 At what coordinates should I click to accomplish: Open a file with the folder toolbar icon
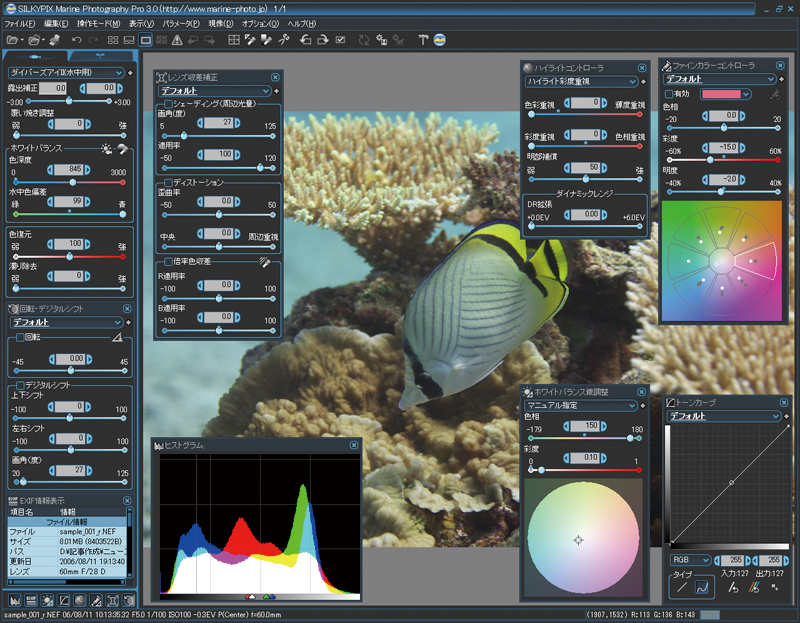pos(11,39)
